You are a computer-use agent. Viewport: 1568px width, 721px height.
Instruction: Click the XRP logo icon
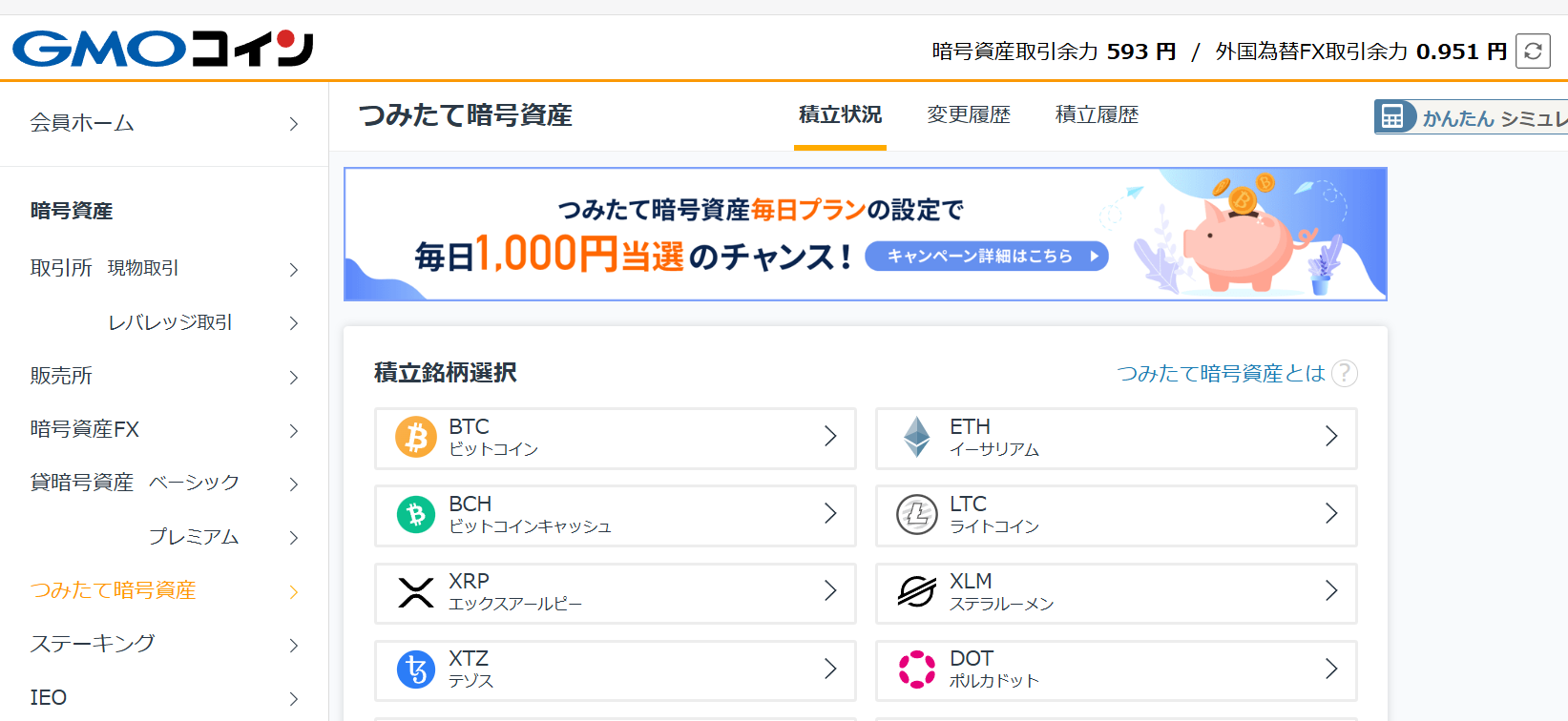pos(416,592)
